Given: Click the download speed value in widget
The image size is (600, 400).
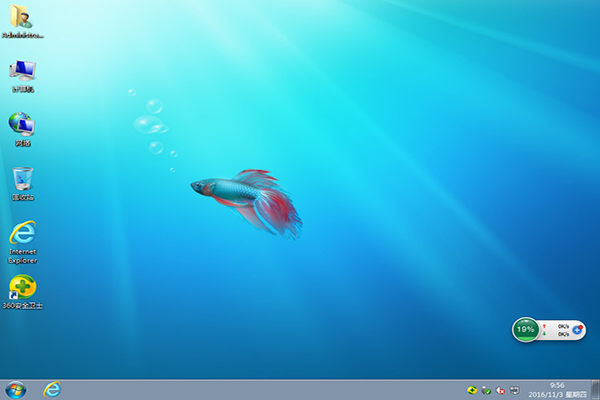Looking at the screenshot, I should pos(563,334).
